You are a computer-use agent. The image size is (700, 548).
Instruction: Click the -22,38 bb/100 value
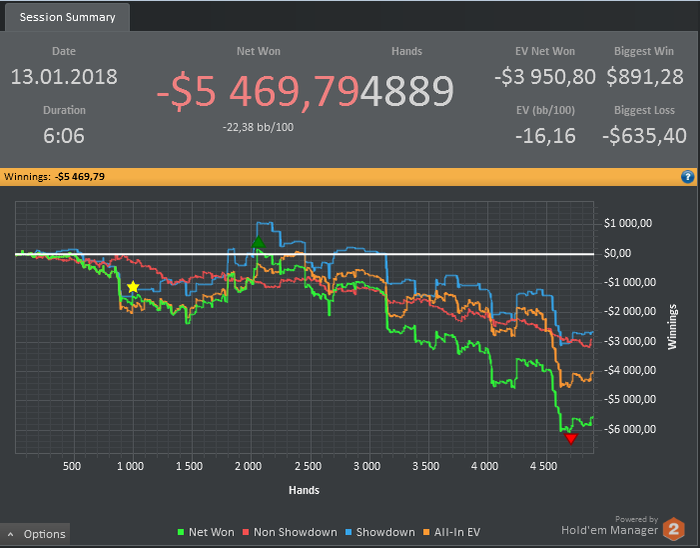(x=258, y=127)
